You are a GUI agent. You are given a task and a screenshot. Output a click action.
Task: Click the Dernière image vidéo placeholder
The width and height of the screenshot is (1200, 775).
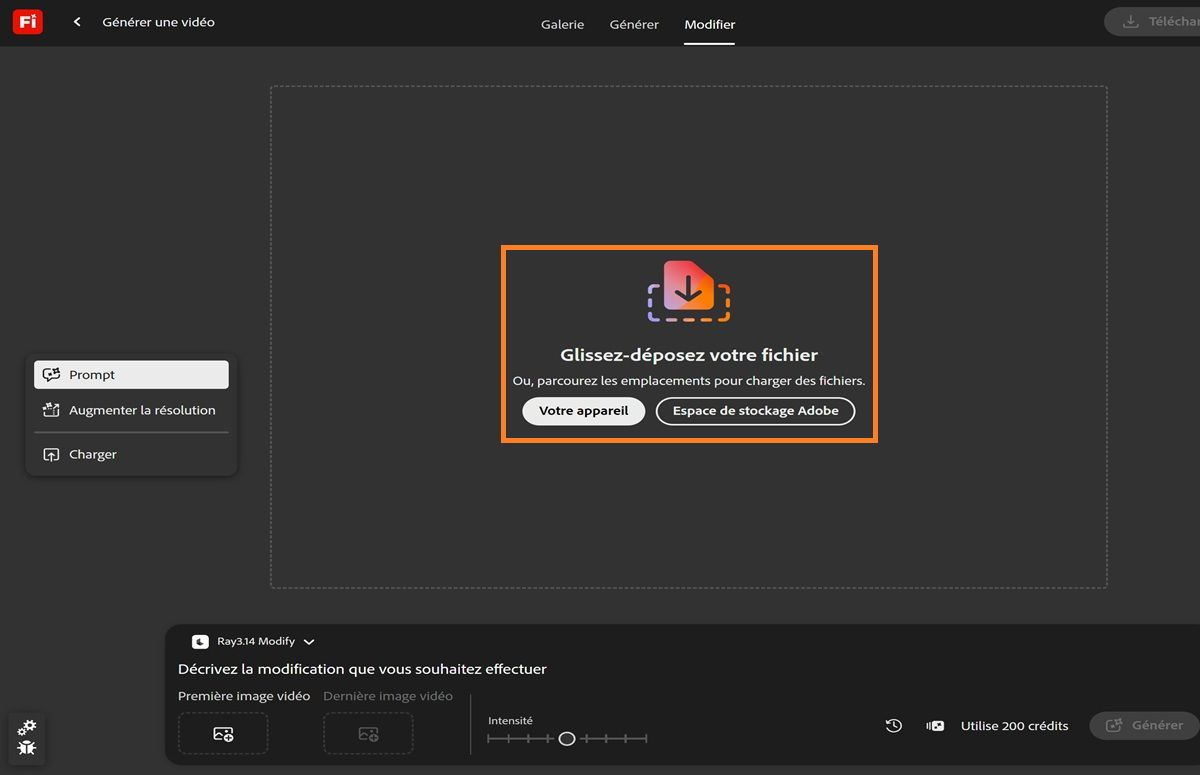(x=368, y=734)
